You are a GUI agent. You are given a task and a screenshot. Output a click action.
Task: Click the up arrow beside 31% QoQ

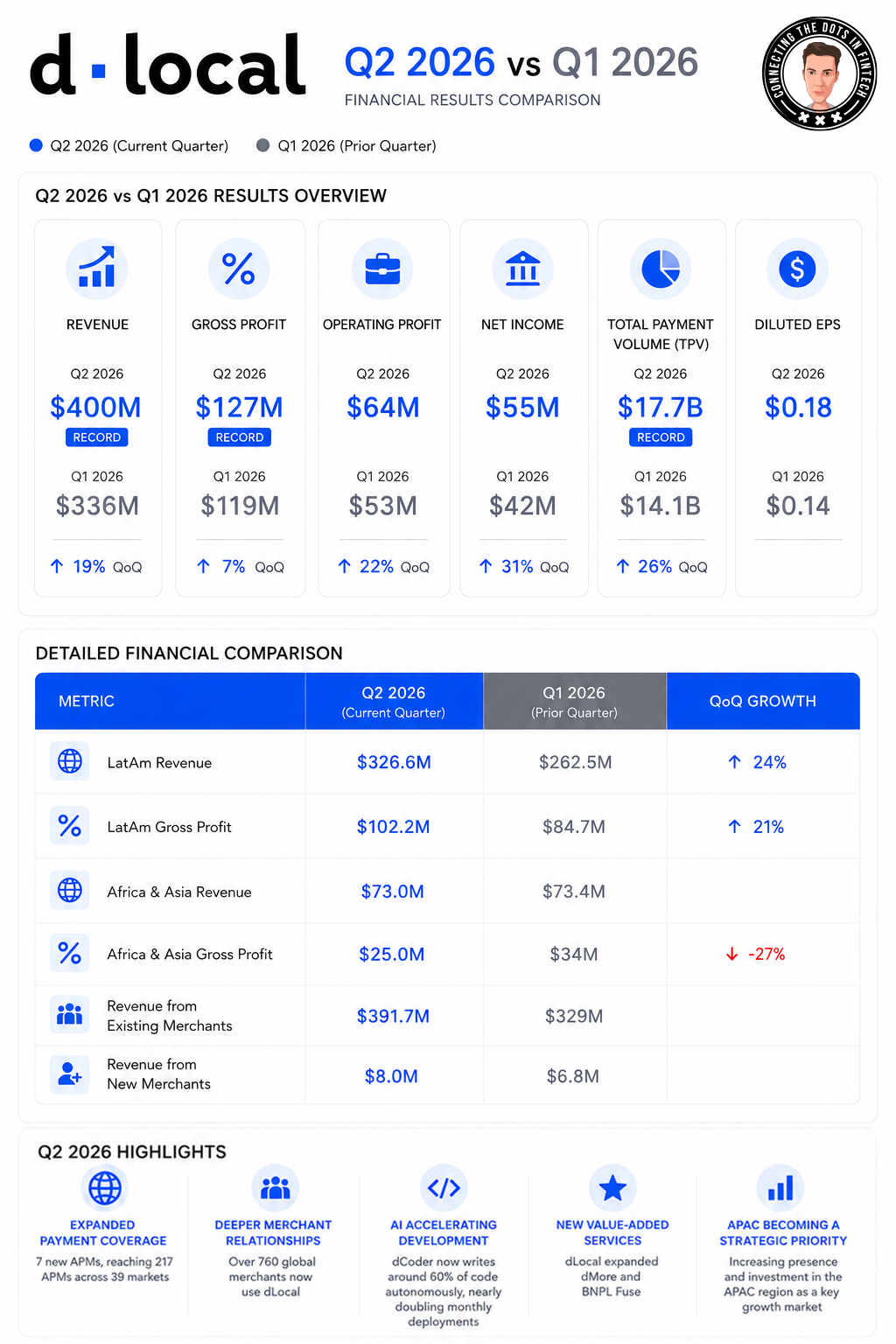[486, 566]
